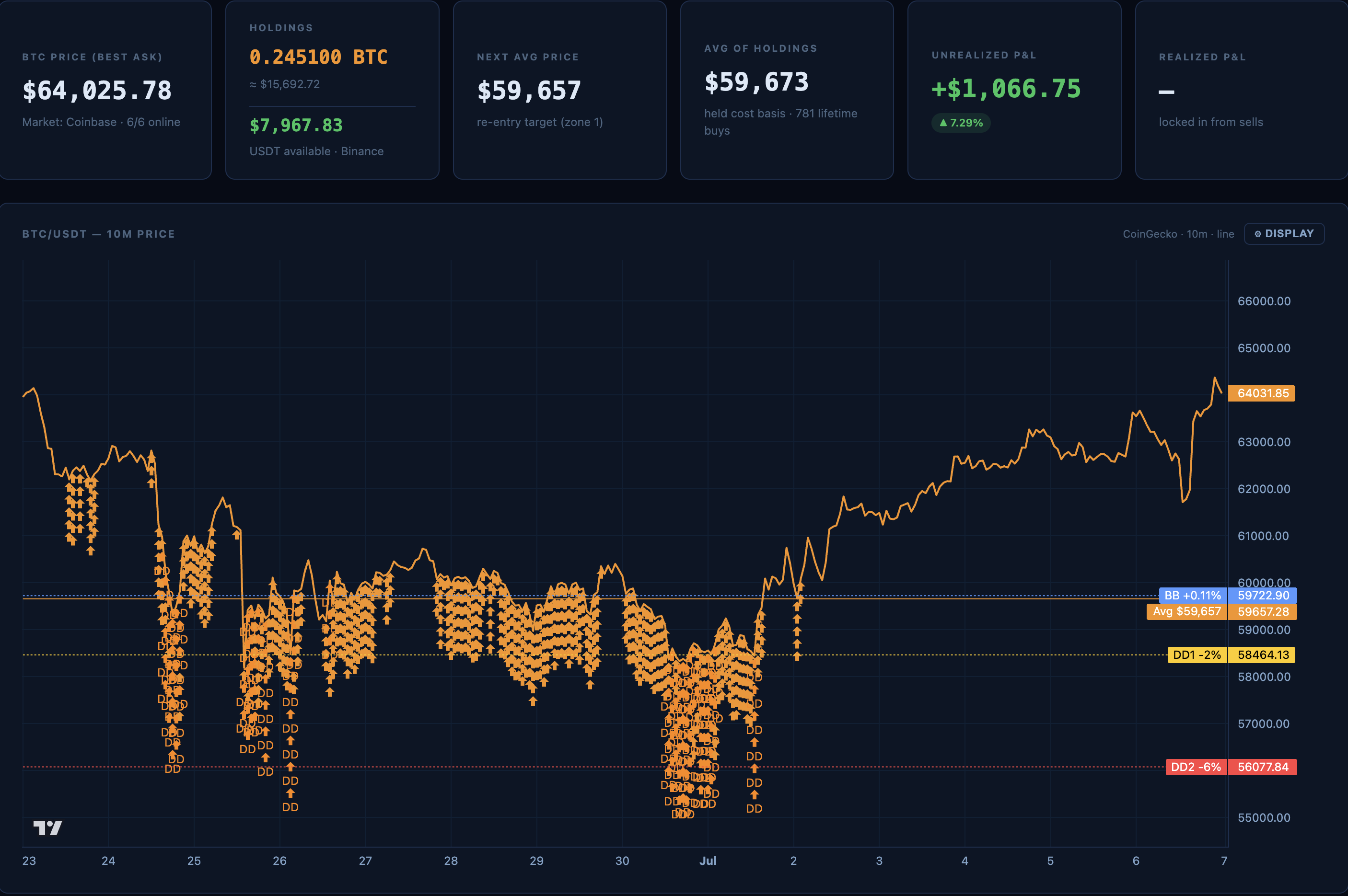Click the 'REALIZED P&L' card heading
Viewport: 1348px width, 896px height.
tap(1202, 57)
